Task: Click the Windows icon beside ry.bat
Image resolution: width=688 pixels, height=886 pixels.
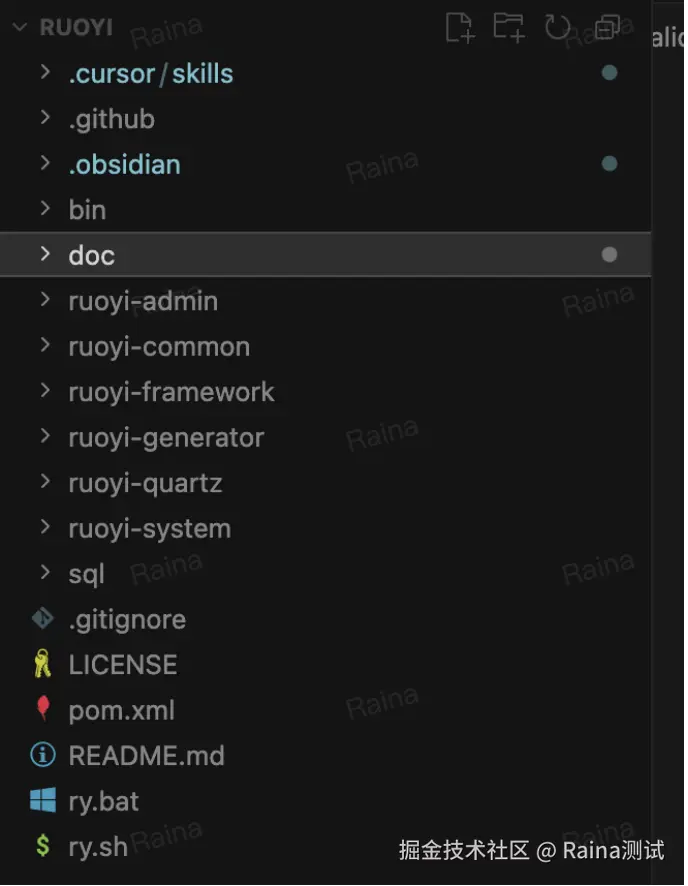Action: tap(42, 801)
